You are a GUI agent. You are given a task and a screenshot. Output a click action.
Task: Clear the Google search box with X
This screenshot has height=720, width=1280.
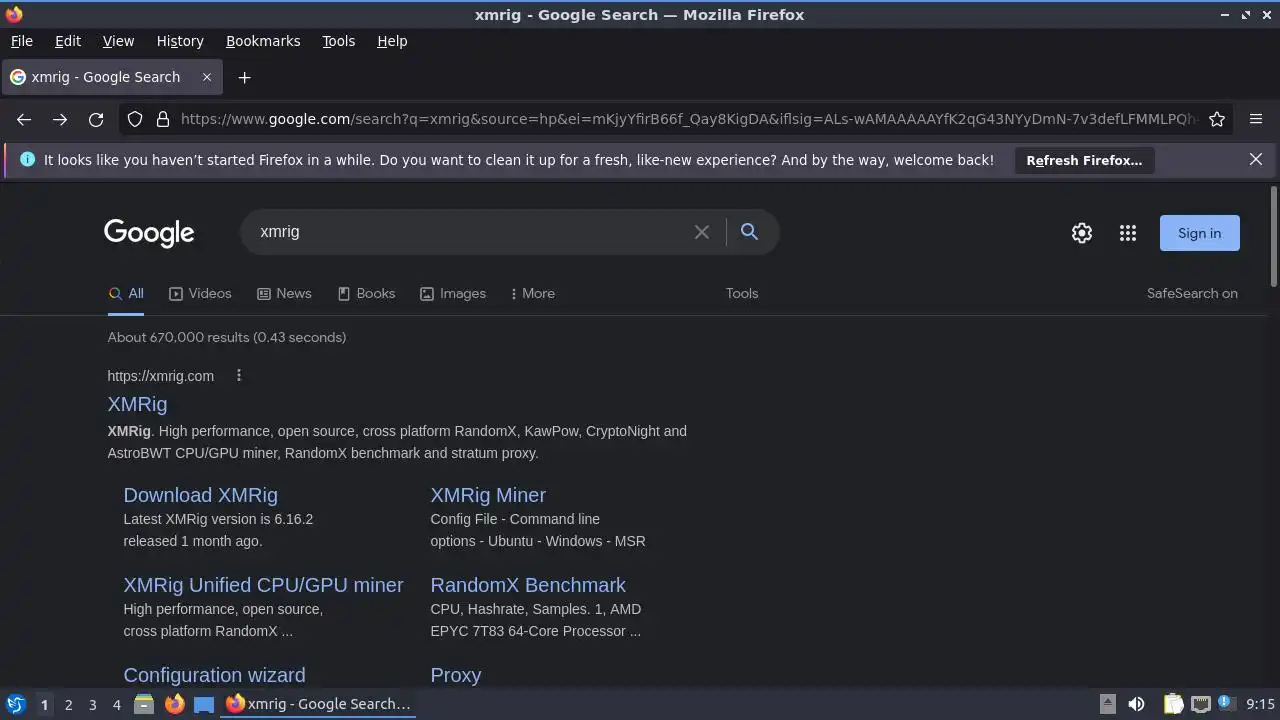(702, 232)
